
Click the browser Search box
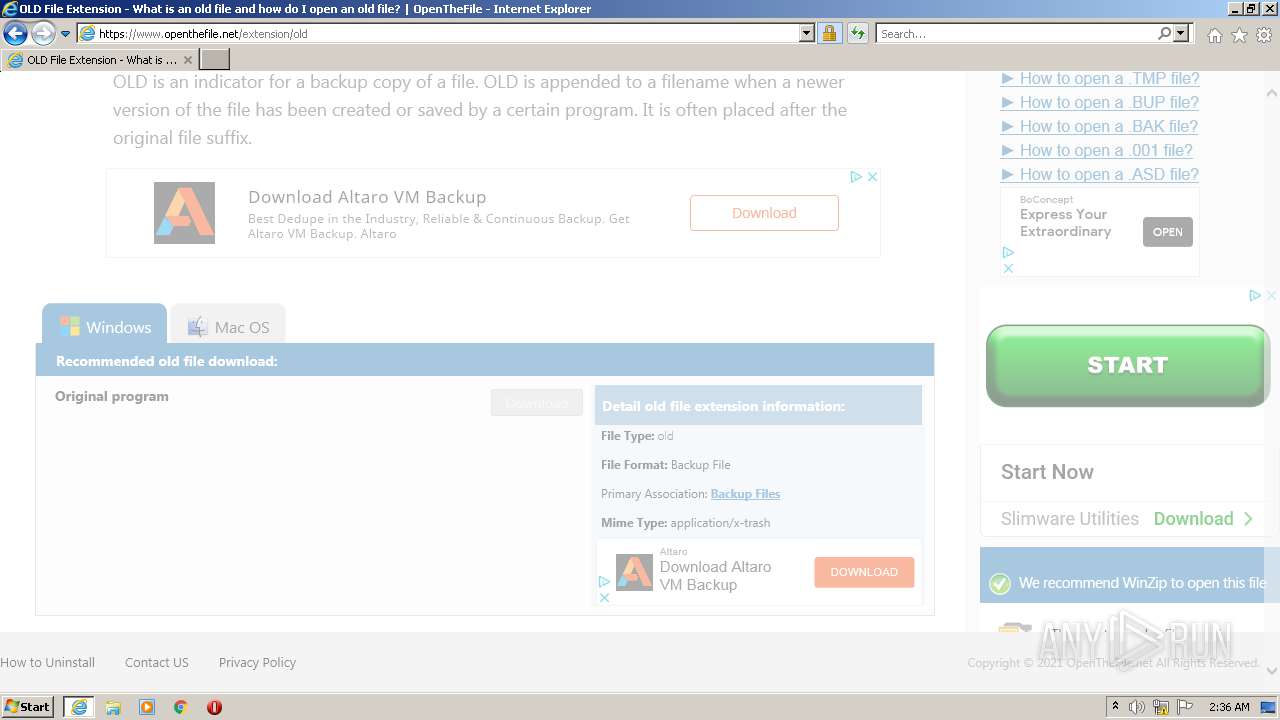tap(1016, 33)
